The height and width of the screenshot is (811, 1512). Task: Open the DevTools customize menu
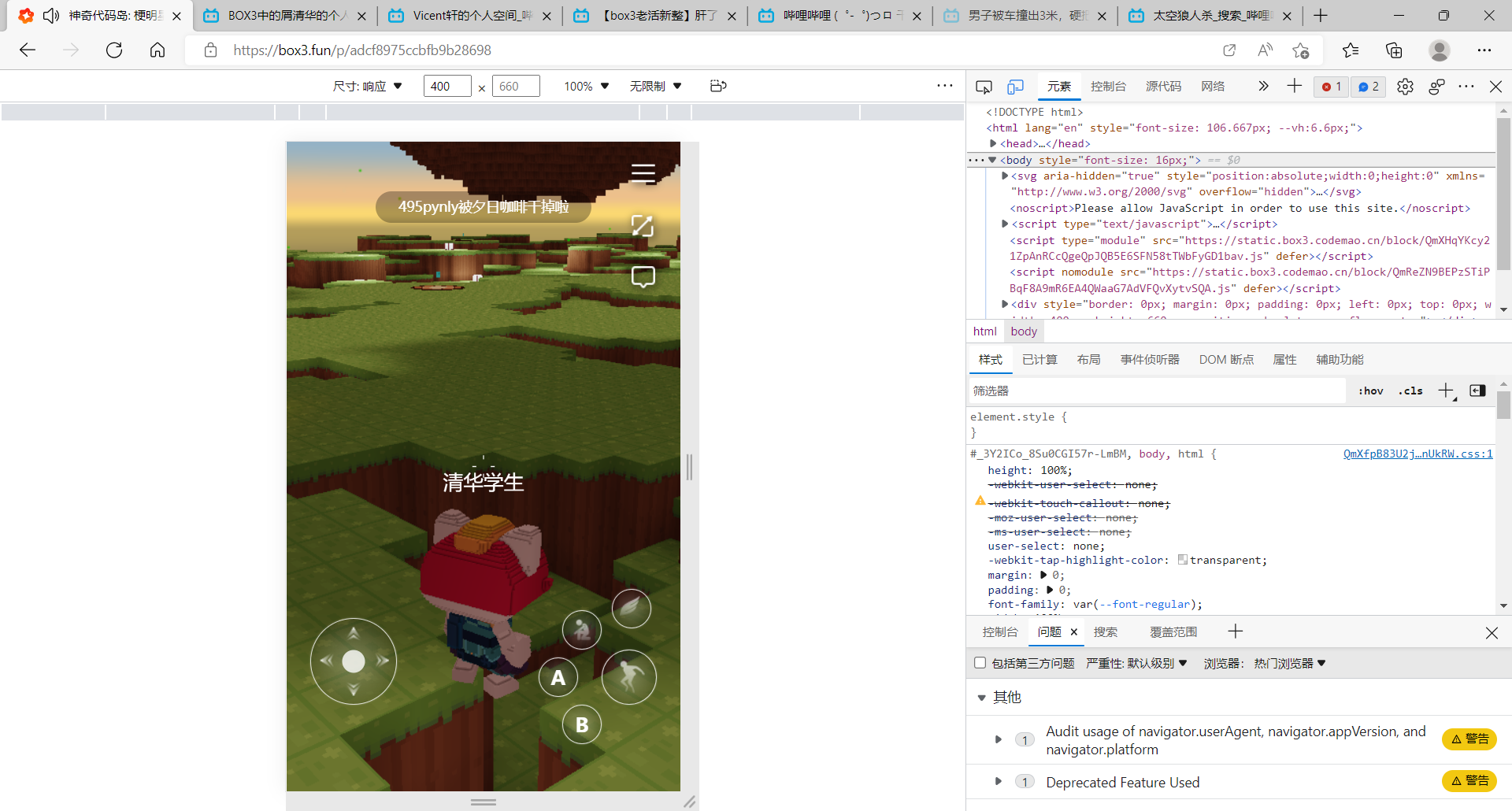(1466, 86)
